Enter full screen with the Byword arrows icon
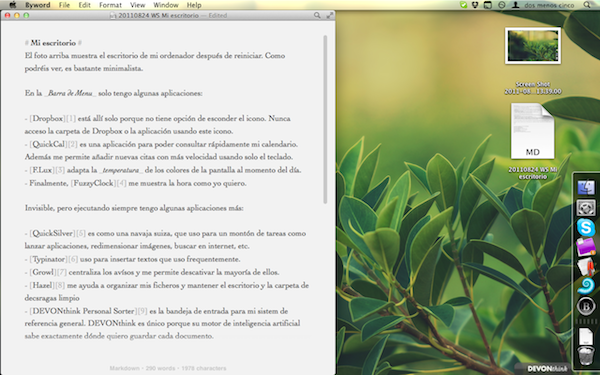The height and width of the screenshot is (375, 600). coord(330,15)
